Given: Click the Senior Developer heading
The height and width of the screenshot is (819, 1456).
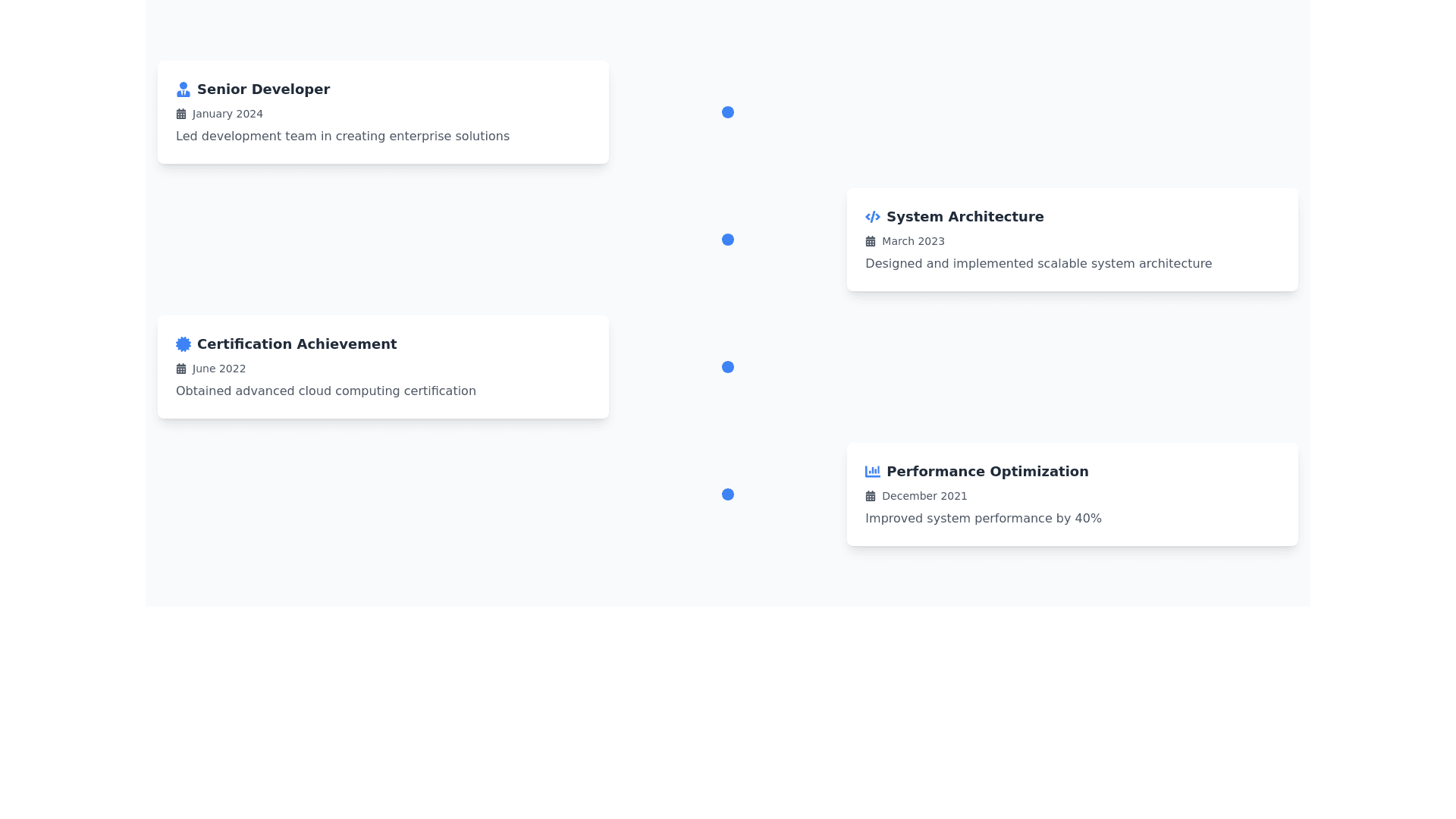Looking at the screenshot, I should (x=263, y=89).
